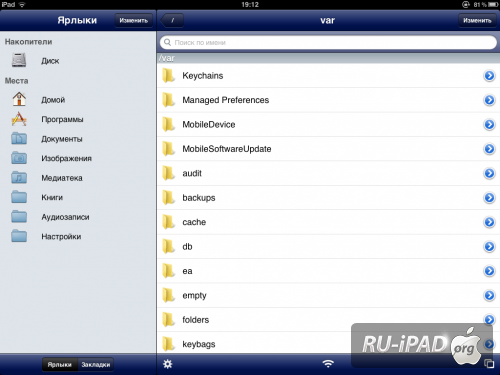This screenshot has width=500, height=375.
Task: Show details arrow for db
Action: pos(489,246)
